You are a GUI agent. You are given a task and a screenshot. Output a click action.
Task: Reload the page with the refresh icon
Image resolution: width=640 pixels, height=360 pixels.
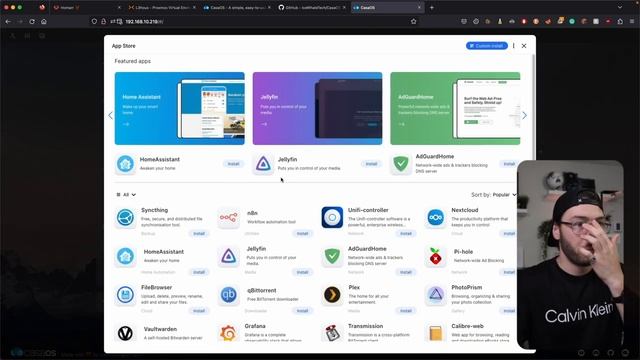(x=32, y=21)
